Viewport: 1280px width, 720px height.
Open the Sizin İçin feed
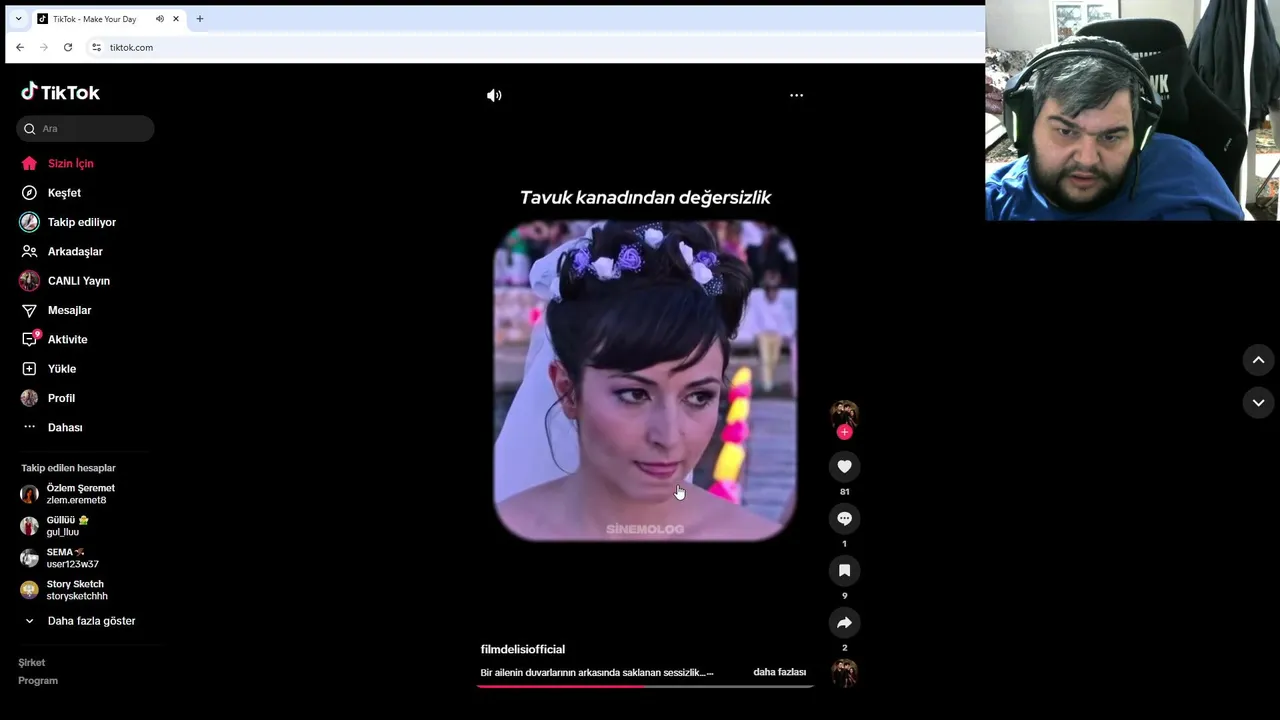point(58,163)
